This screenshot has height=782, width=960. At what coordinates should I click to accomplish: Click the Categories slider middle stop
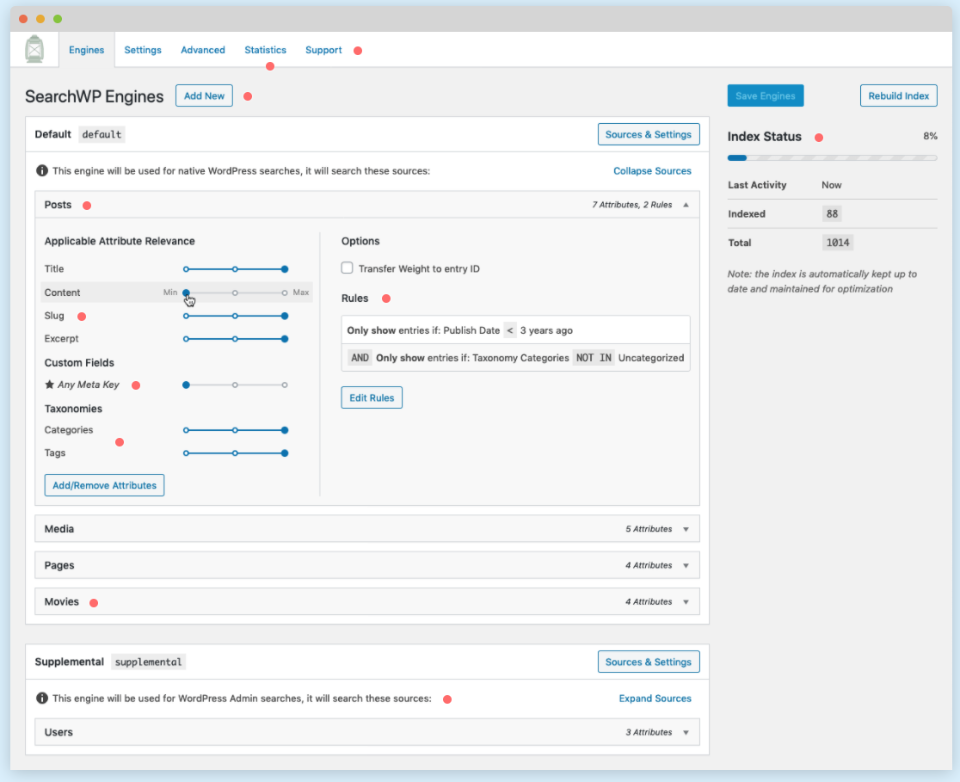tap(235, 430)
